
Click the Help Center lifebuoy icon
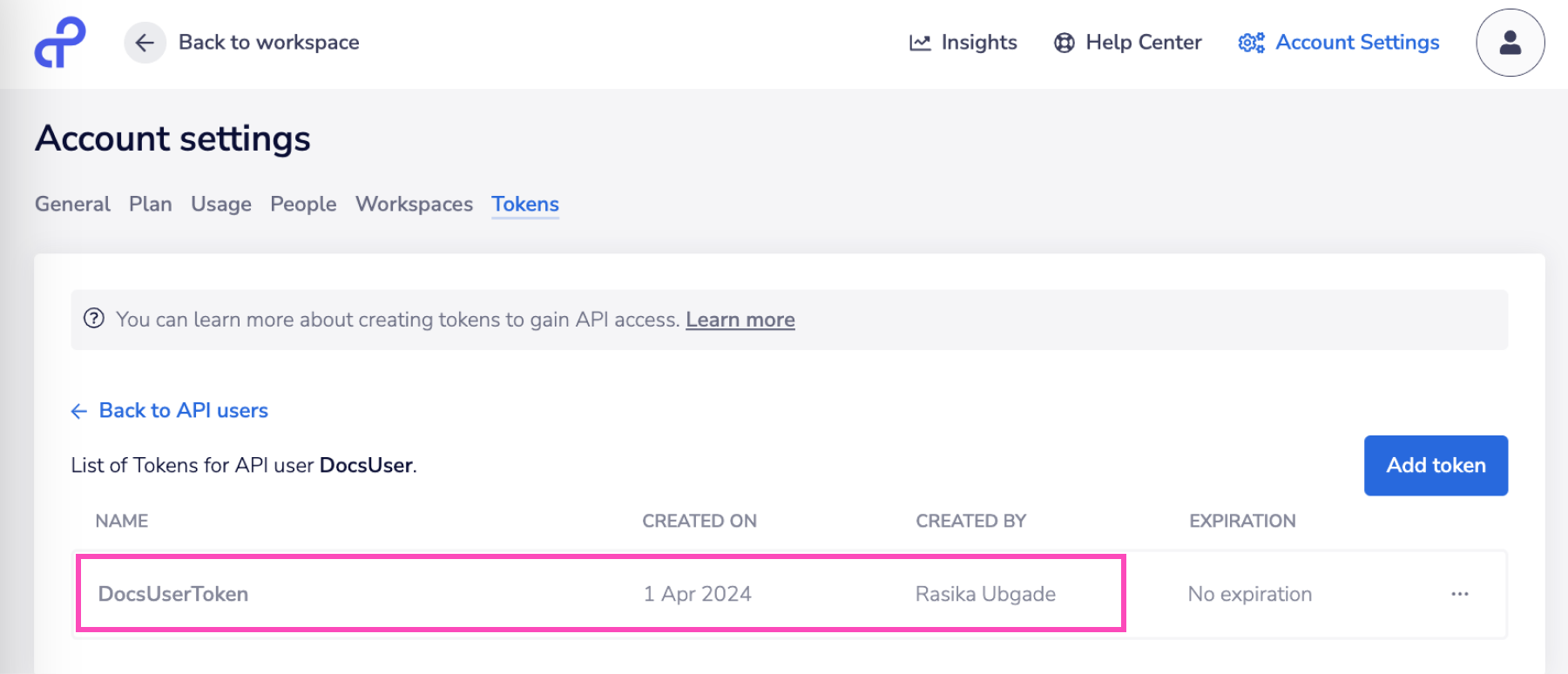point(1064,43)
